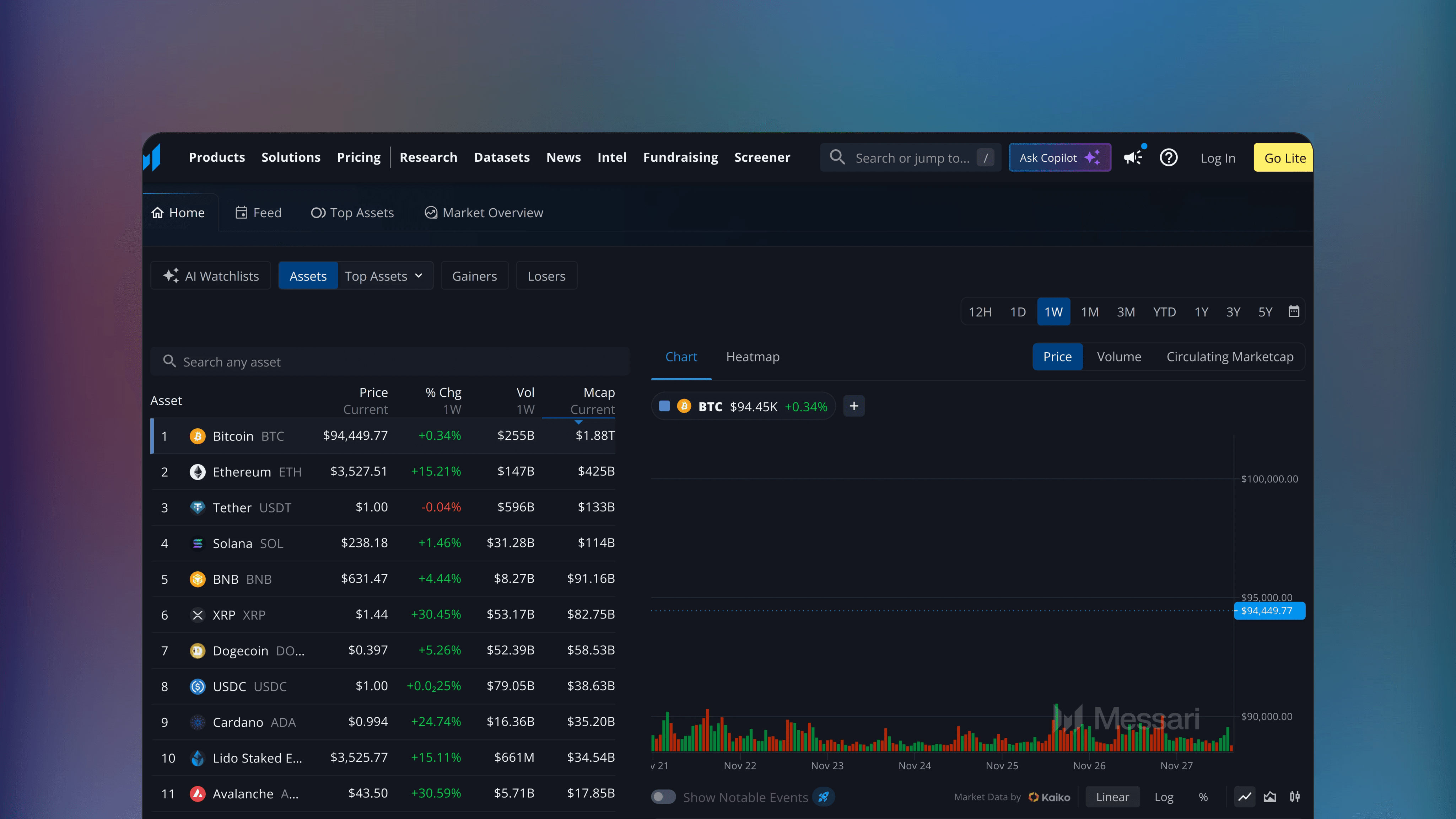Open the help question mark icon
This screenshot has height=819, width=1456.
[1168, 158]
